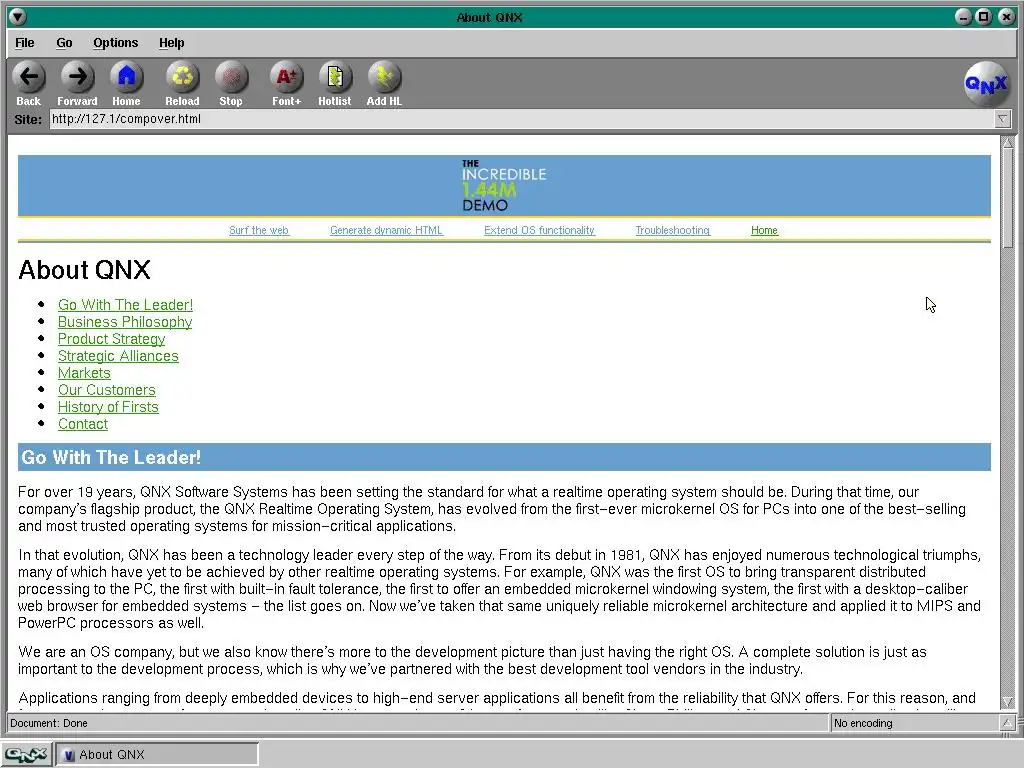
Task: Jump to Go With The Leader! link
Action: tap(125, 305)
